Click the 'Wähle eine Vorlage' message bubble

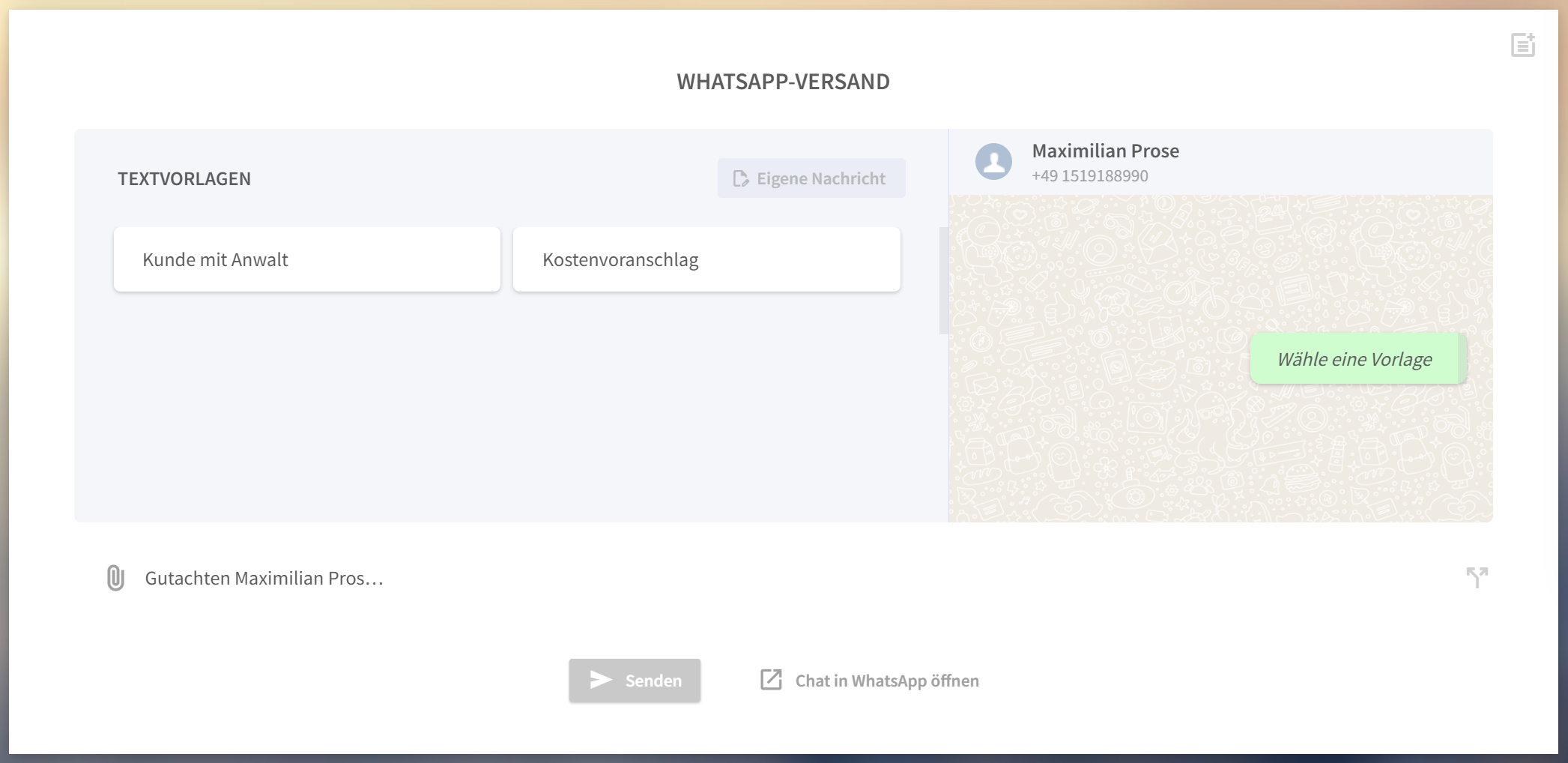[1357, 359]
